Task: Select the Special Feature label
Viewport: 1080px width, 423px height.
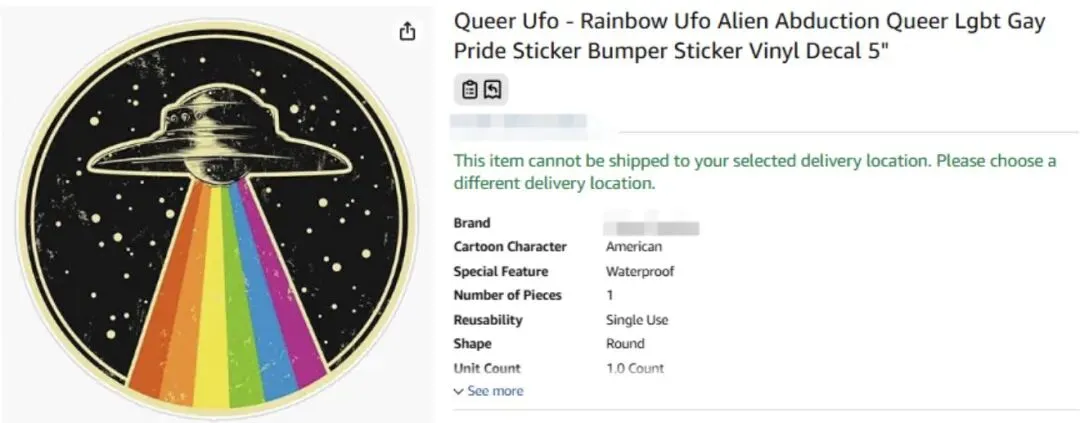Action: click(x=501, y=271)
